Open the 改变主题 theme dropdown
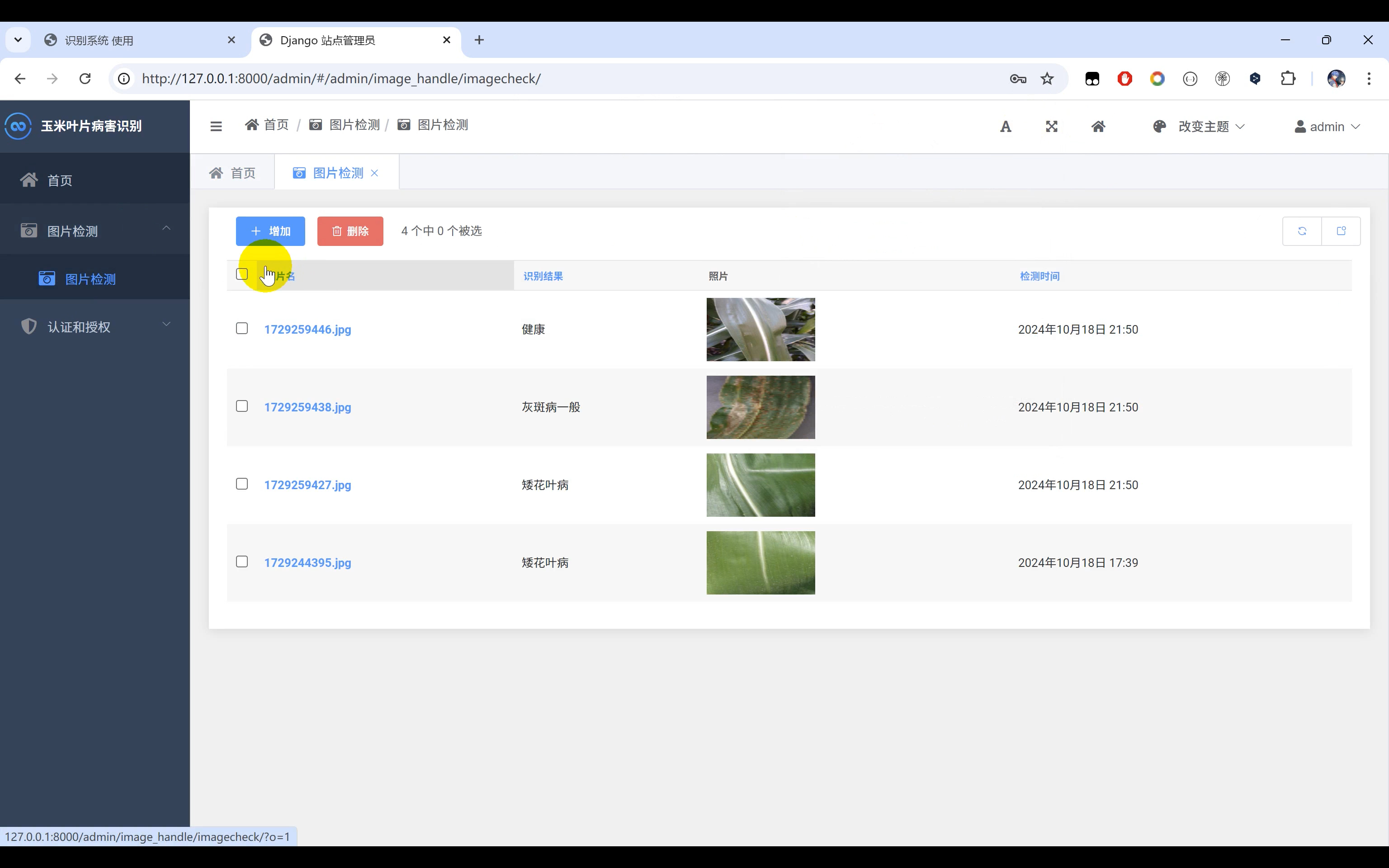Screen dimensions: 1389x868 (x=1199, y=126)
